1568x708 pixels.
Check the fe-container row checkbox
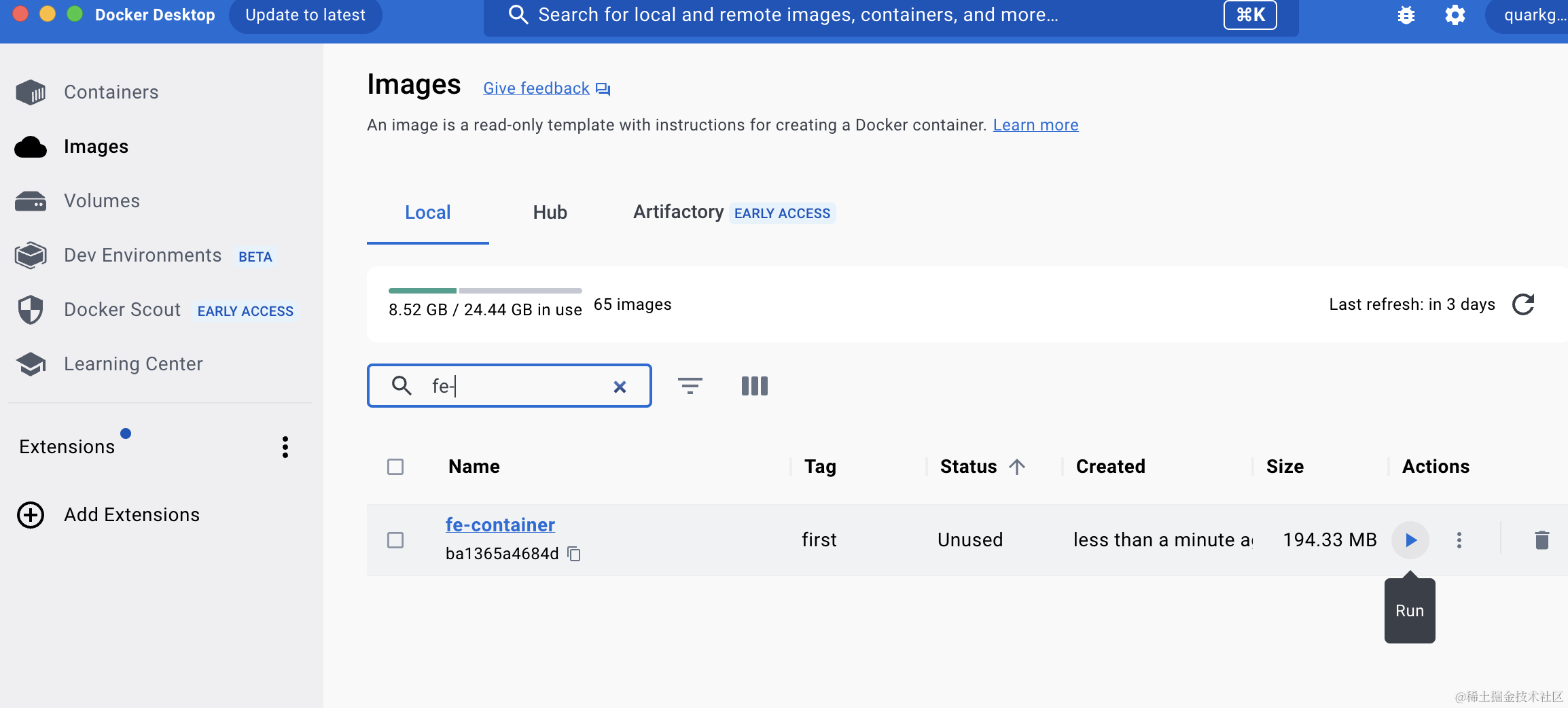(395, 540)
